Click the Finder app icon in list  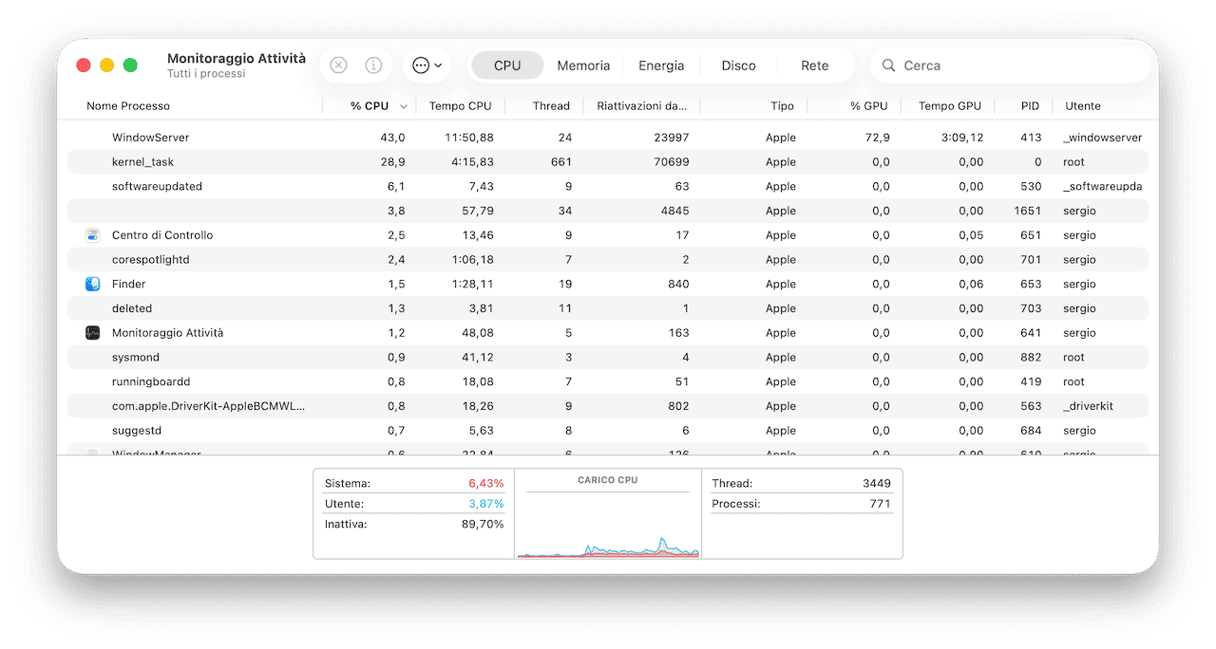pyautogui.click(x=92, y=284)
